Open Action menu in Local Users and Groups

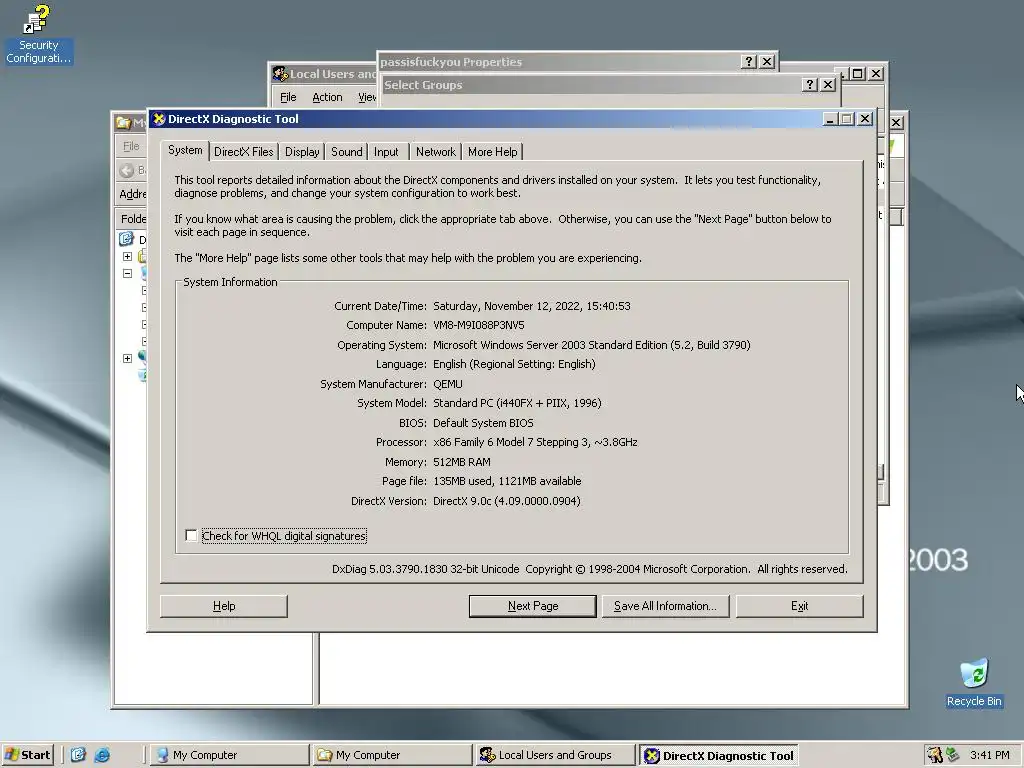click(327, 97)
